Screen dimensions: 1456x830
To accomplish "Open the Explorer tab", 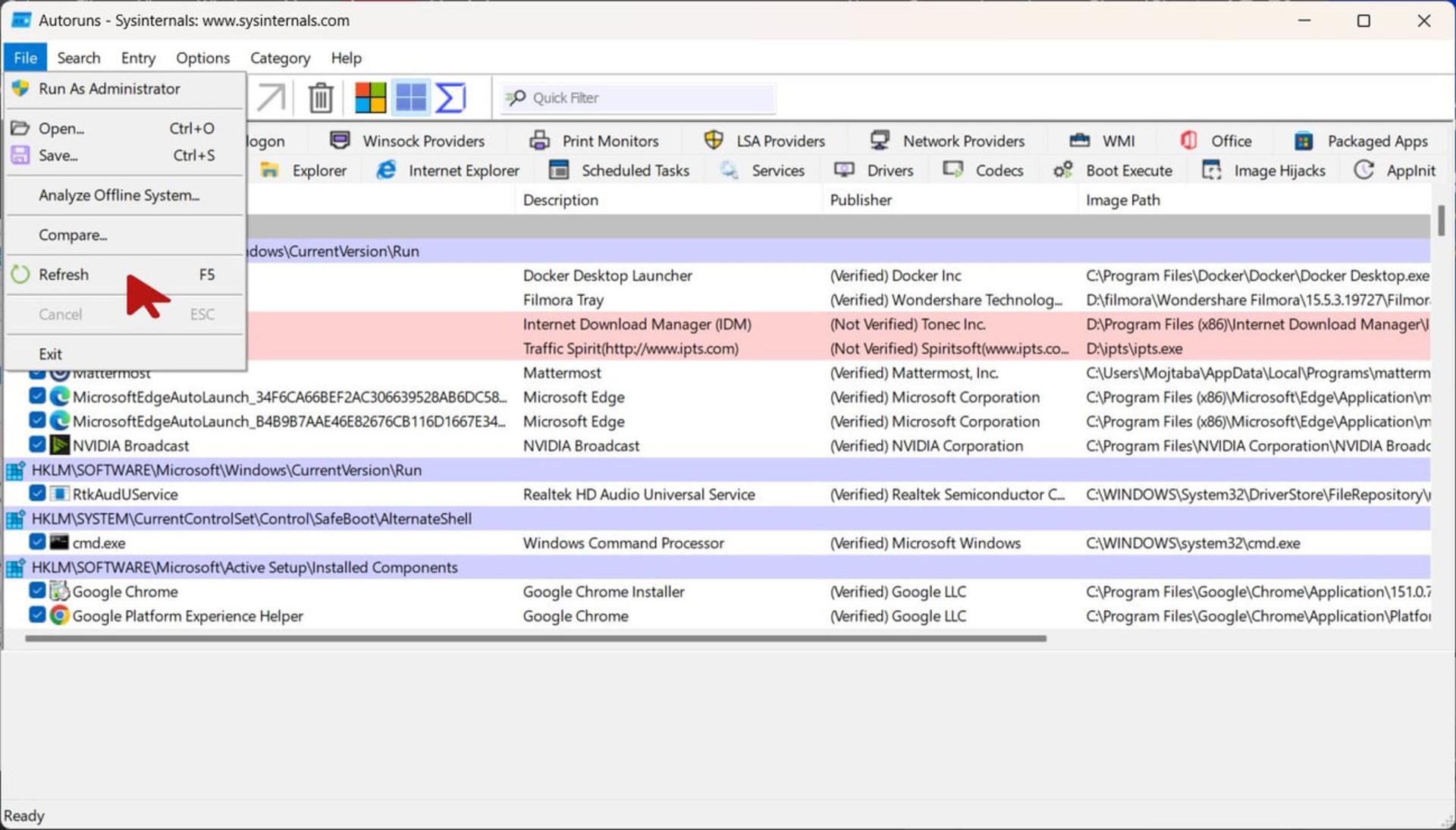I will [x=303, y=171].
